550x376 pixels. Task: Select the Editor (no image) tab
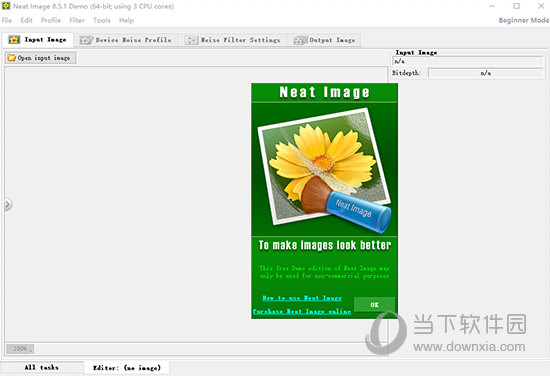tap(127, 368)
